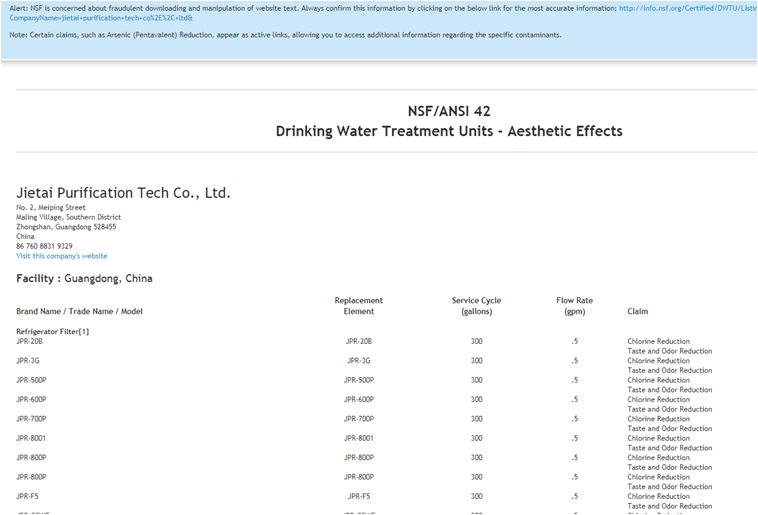Open Chlorine Reduction claim for JPR-F5
This screenshot has width=758, height=515.
pos(658,496)
